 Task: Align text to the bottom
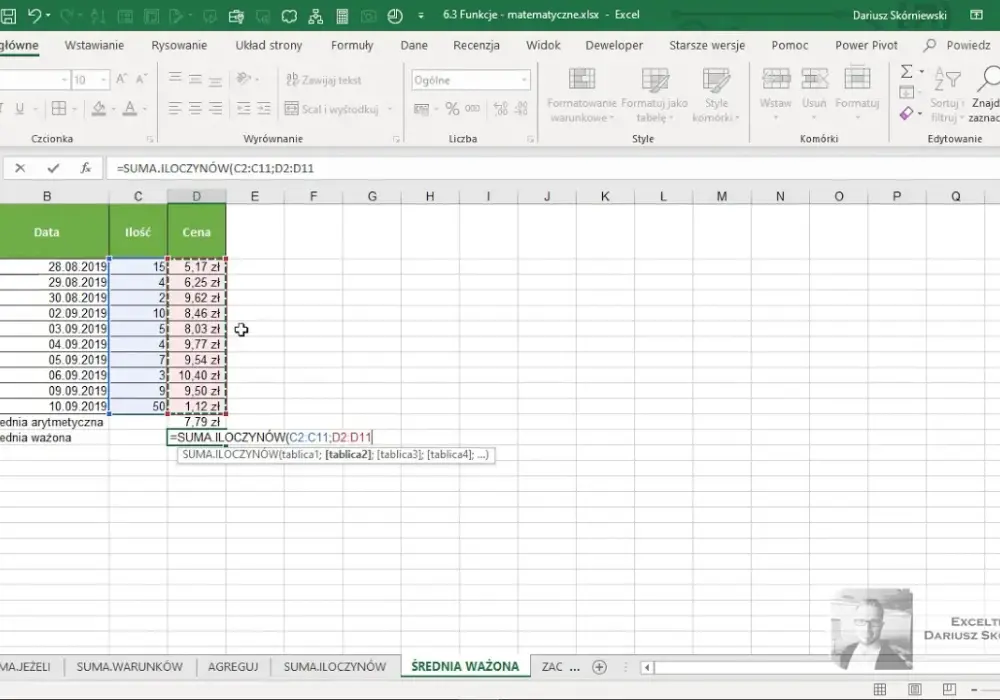[216, 79]
